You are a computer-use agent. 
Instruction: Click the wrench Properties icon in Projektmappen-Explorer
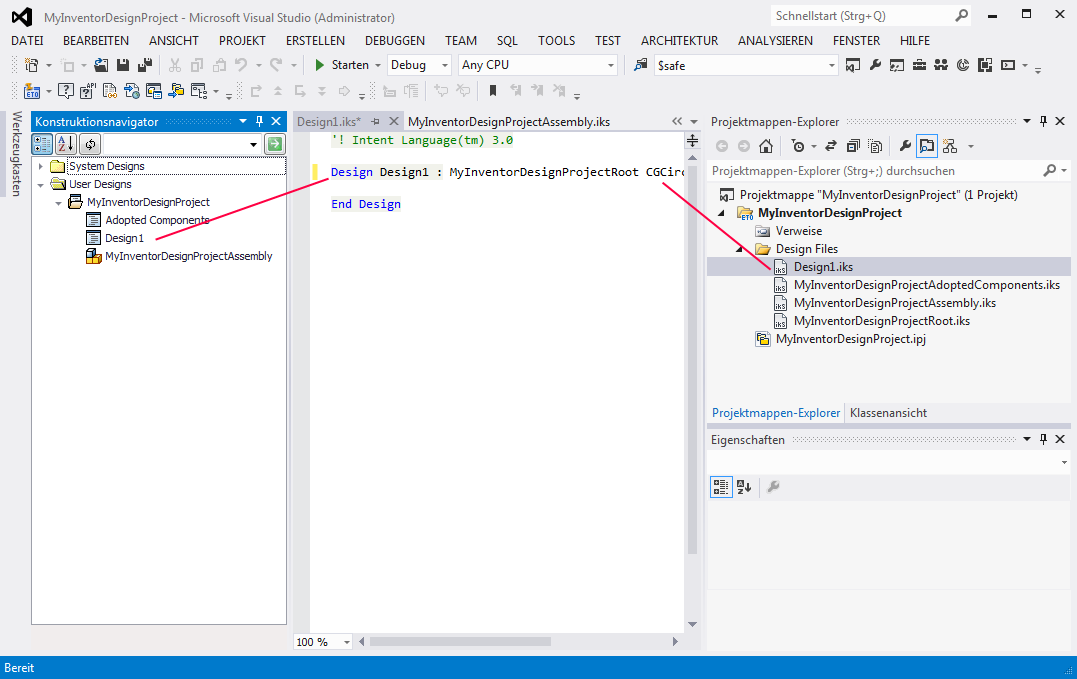click(905, 146)
